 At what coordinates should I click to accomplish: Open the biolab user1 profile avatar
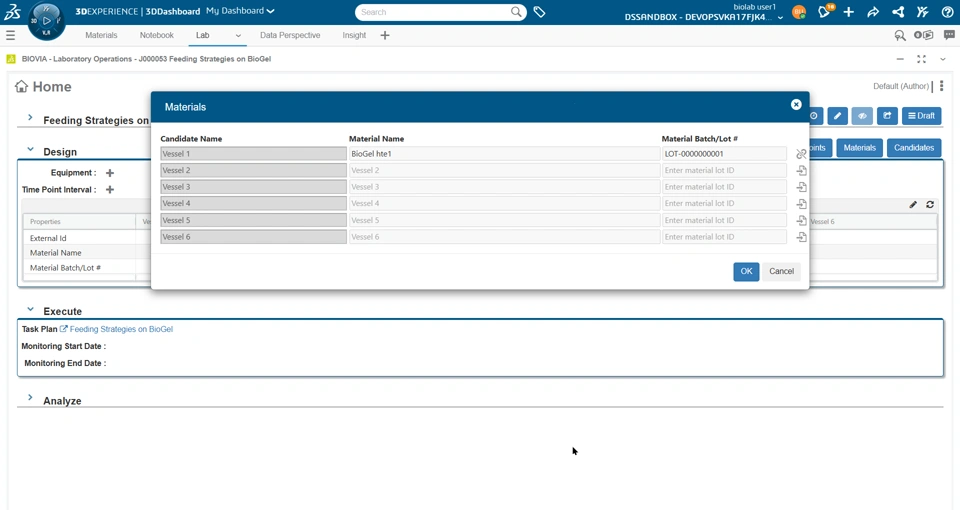click(799, 12)
